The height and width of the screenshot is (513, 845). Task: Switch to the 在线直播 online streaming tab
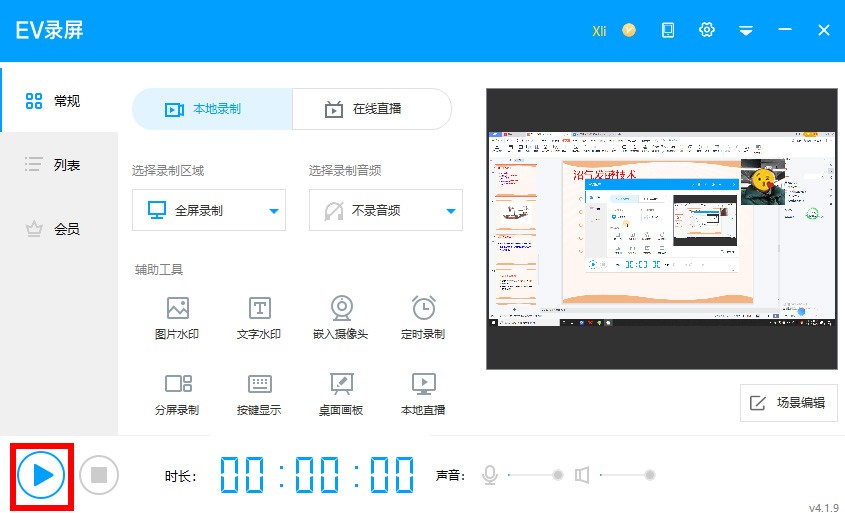tap(372, 109)
